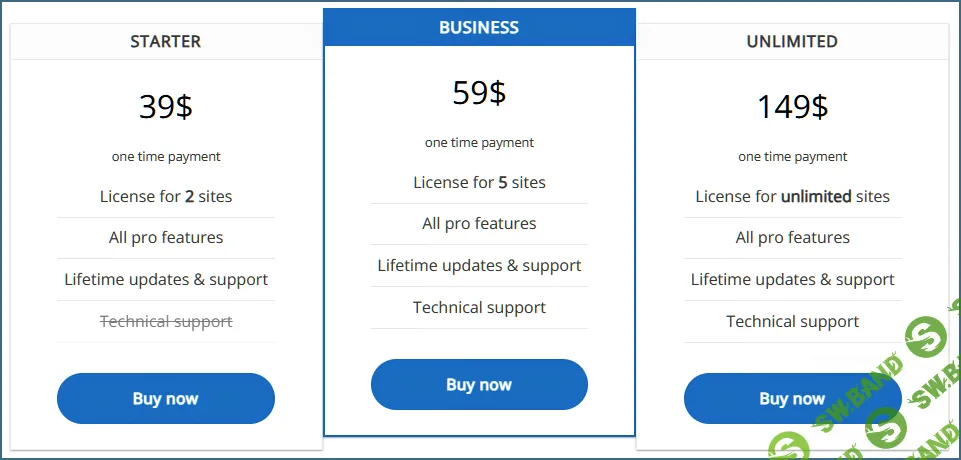This screenshot has width=961, height=460.
Task: Click the 39$ price
Action: pos(166,106)
